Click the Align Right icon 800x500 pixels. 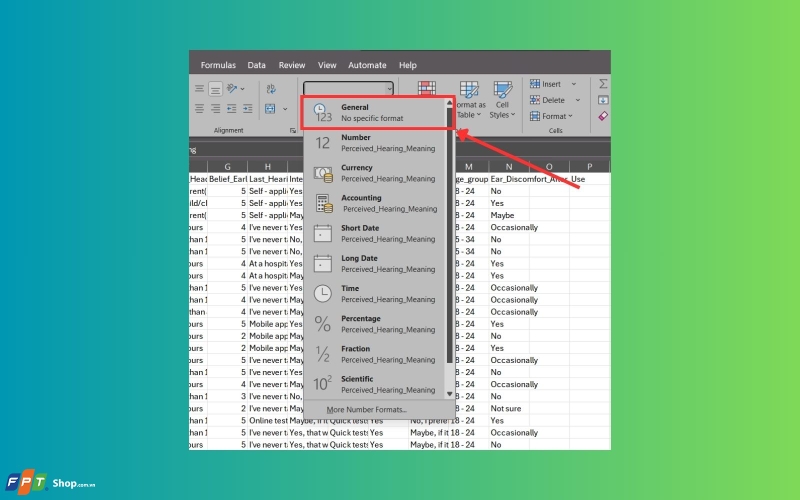(x=215, y=109)
